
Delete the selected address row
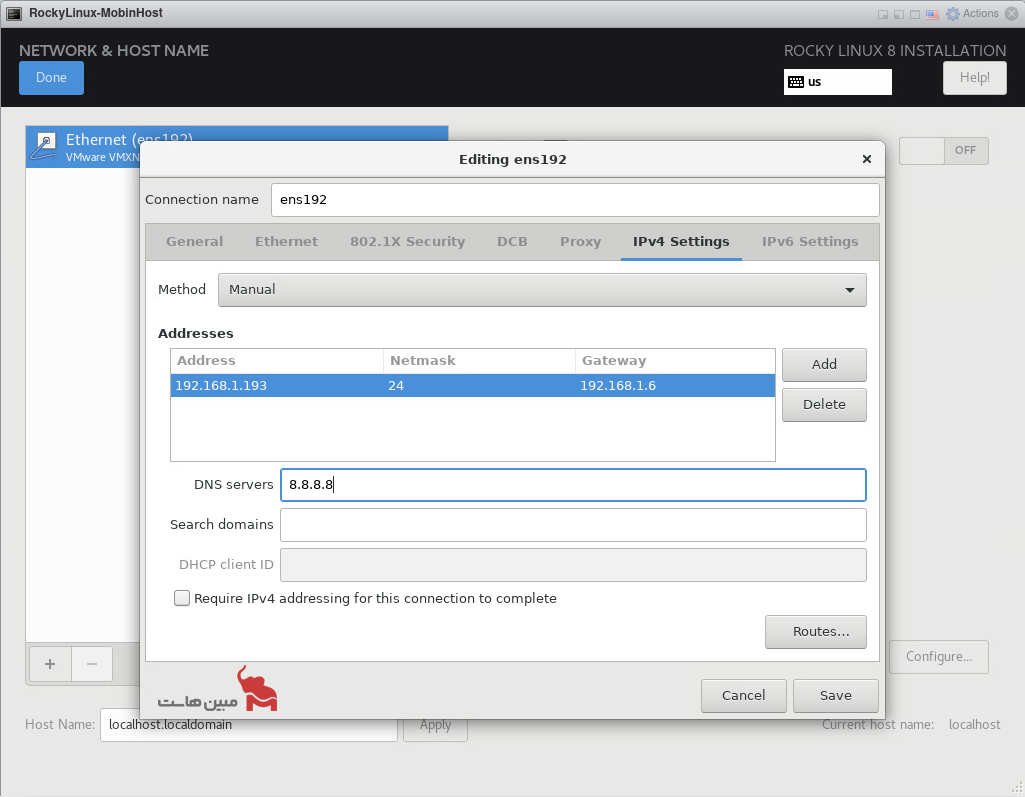(x=824, y=405)
